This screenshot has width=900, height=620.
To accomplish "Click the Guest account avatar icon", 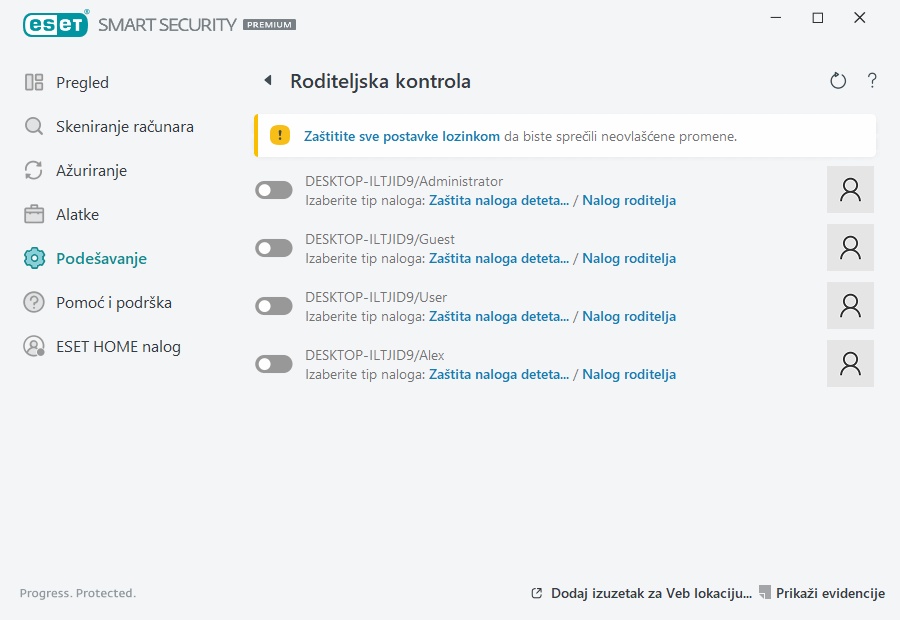I will tap(850, 248).
